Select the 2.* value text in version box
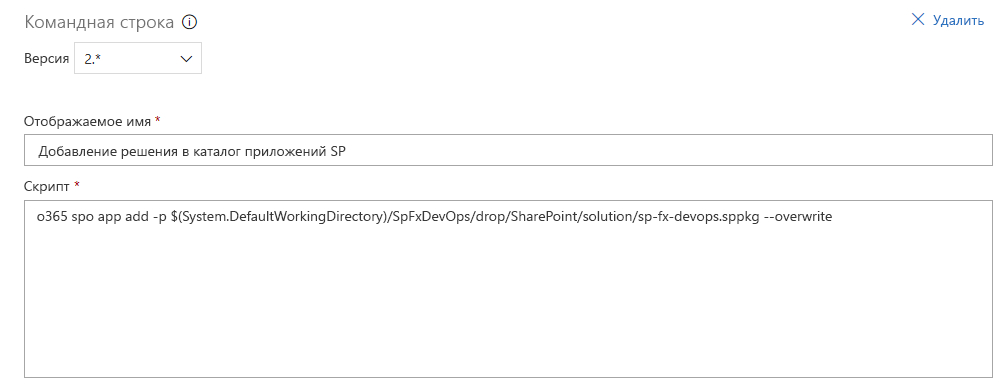1008x382 pixels. pyautogui.click(x=94, y=59)
